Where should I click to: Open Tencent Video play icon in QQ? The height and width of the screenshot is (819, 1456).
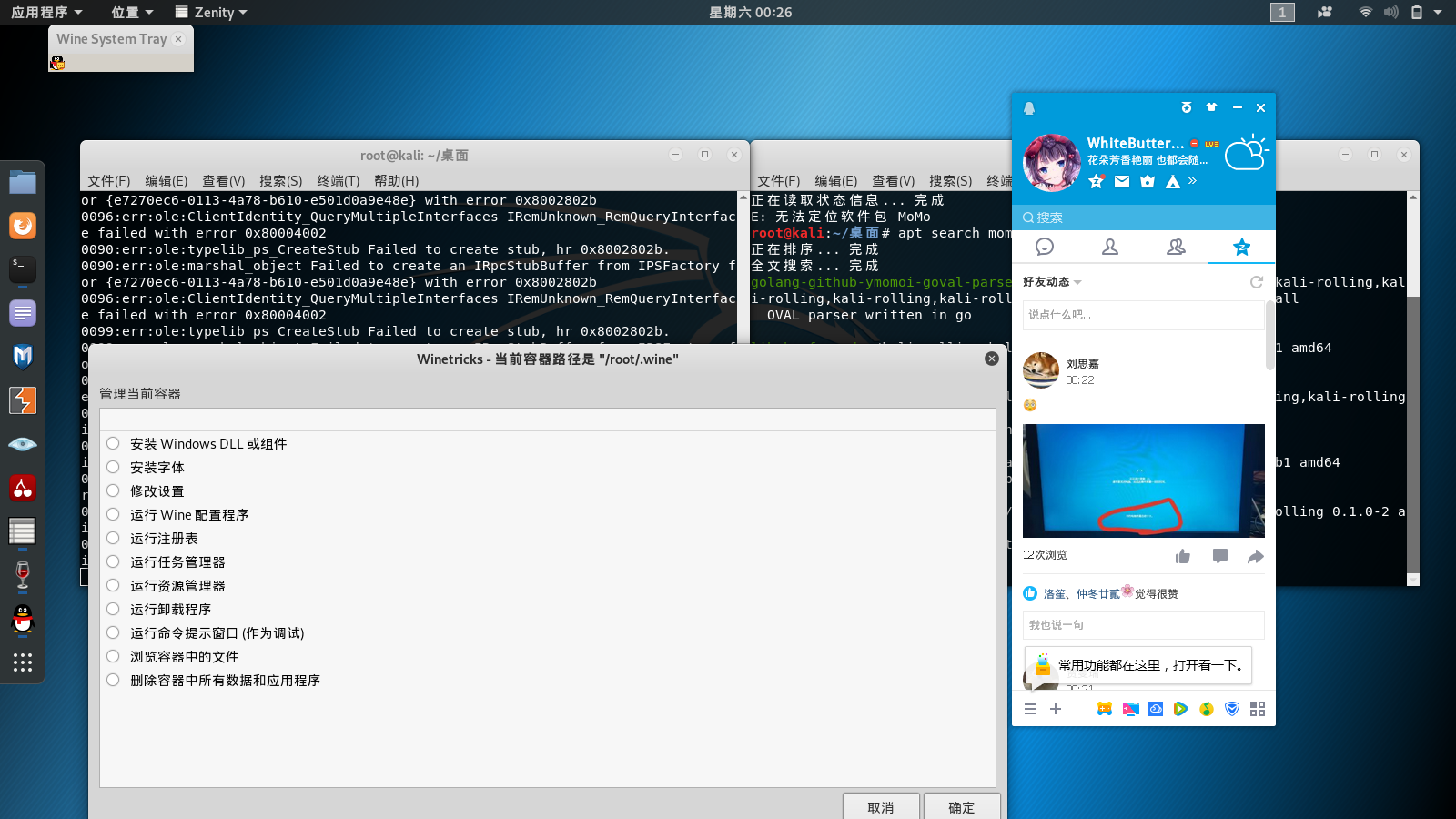[x=1181, y=709]
